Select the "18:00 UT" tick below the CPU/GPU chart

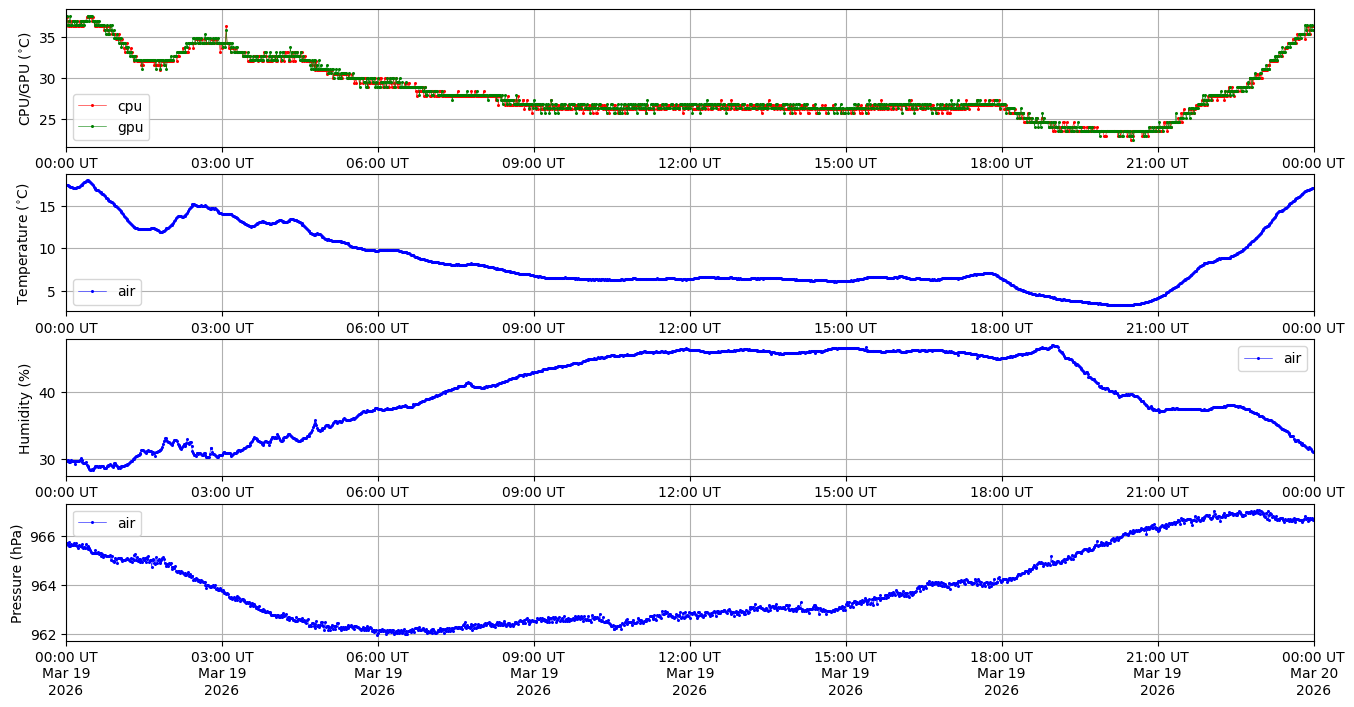[x=1001, y=162]
